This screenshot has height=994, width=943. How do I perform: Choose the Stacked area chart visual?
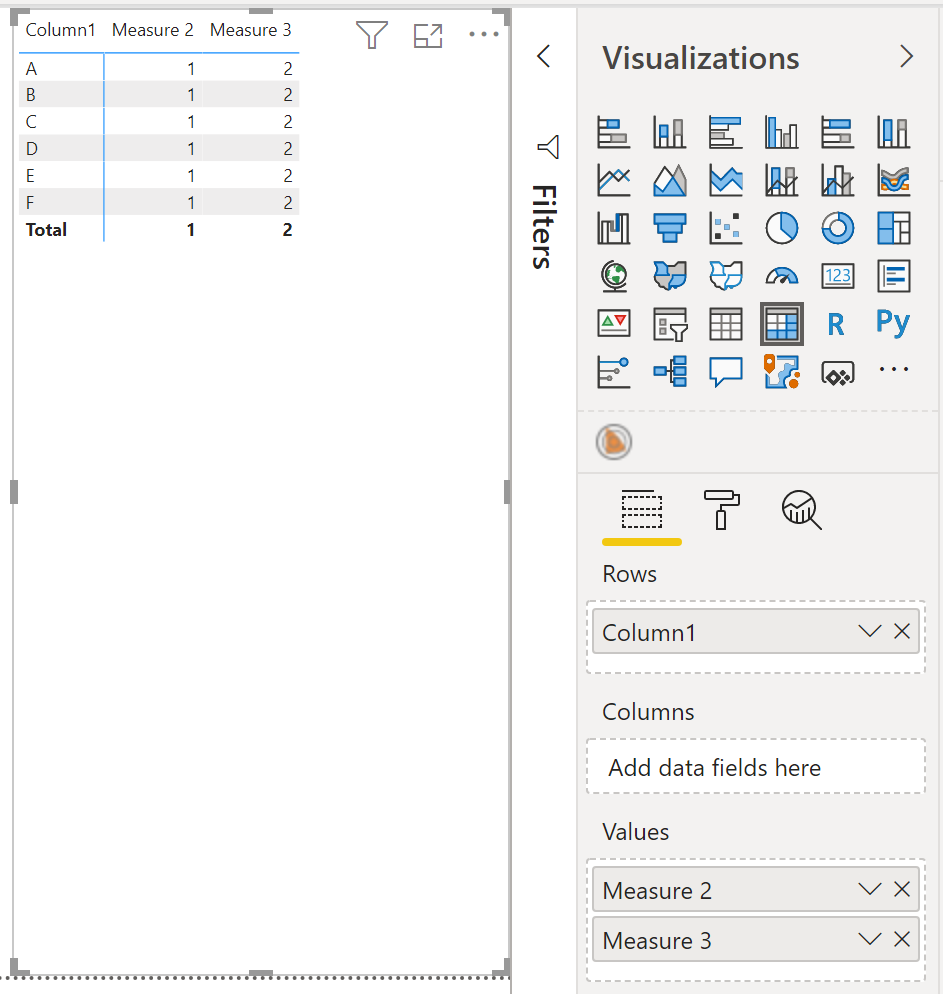[726, 180]
